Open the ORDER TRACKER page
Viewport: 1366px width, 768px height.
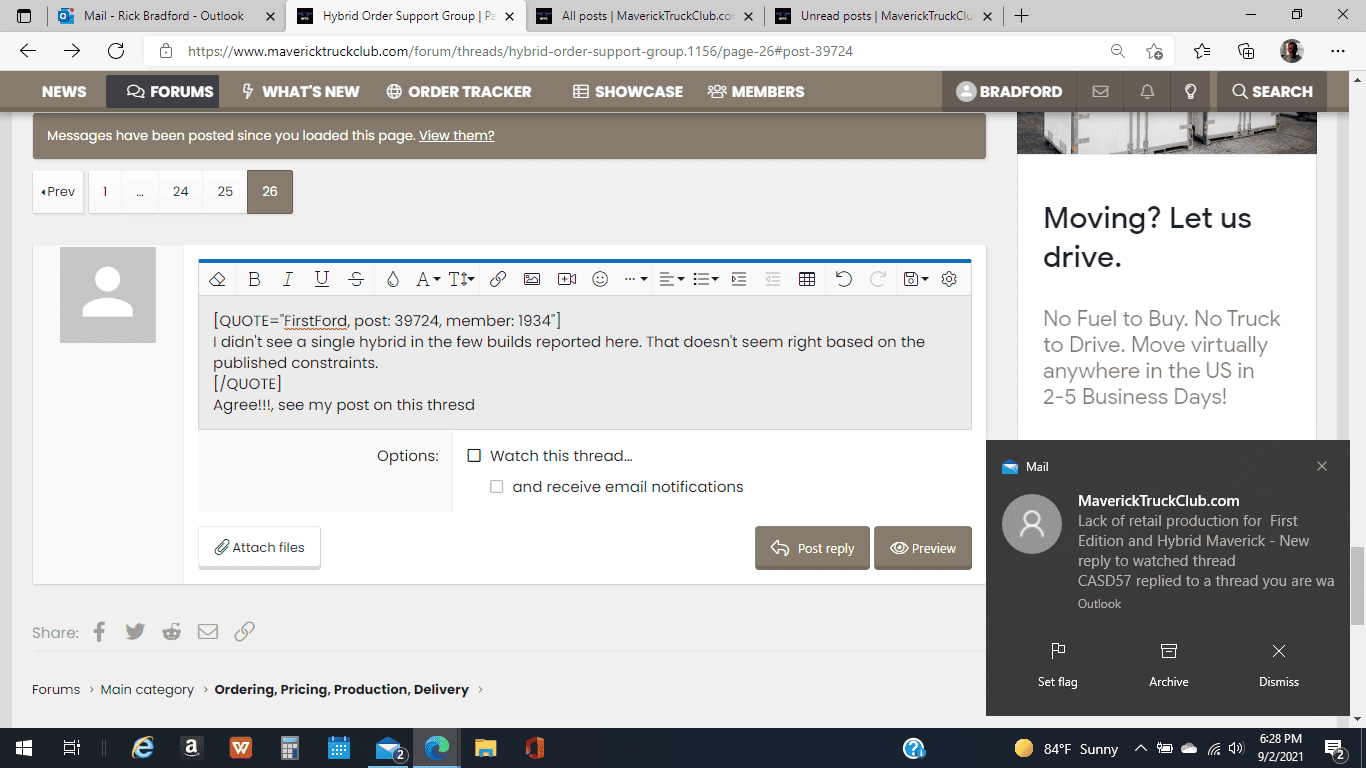pos(459,91)
